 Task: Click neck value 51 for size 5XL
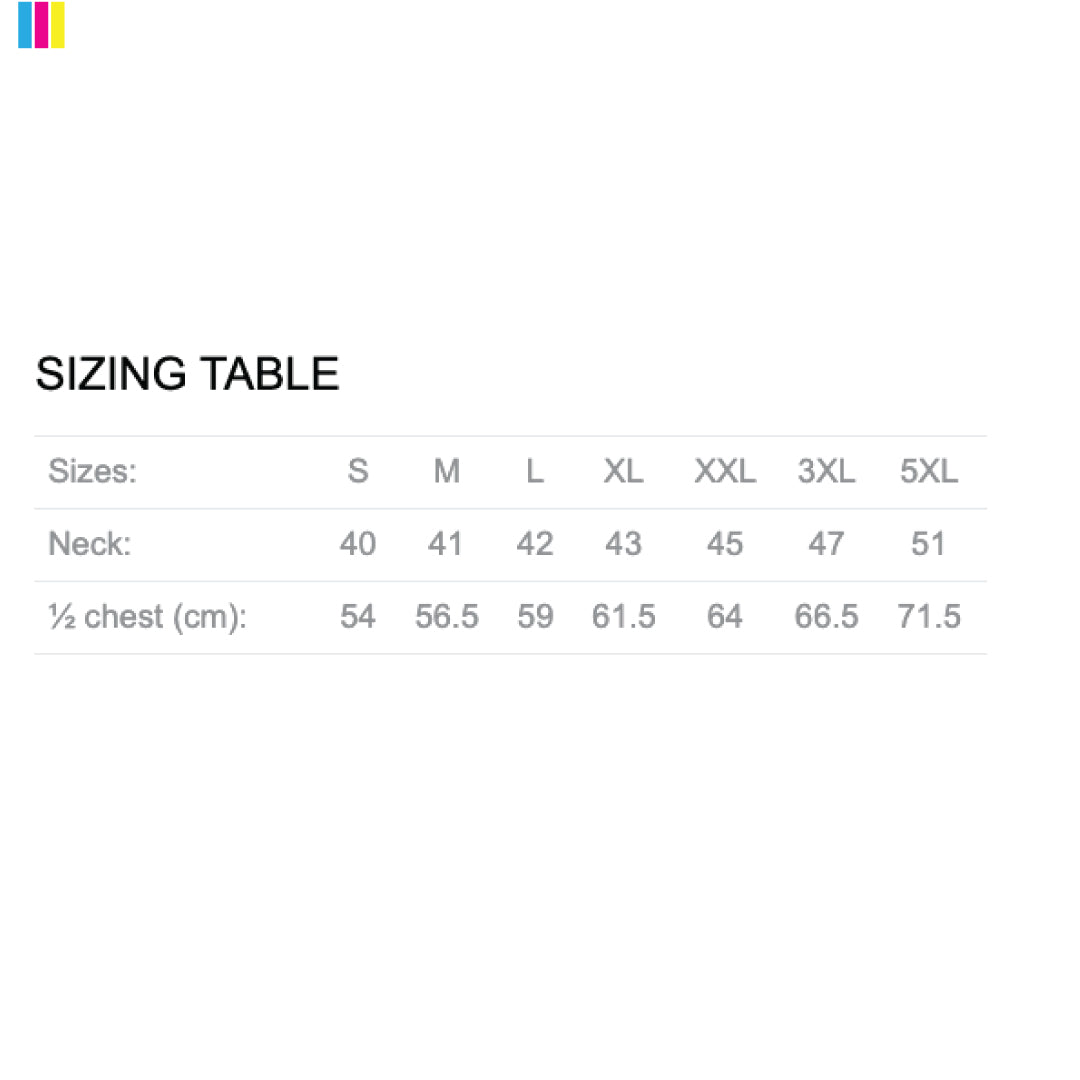[929, 544]
